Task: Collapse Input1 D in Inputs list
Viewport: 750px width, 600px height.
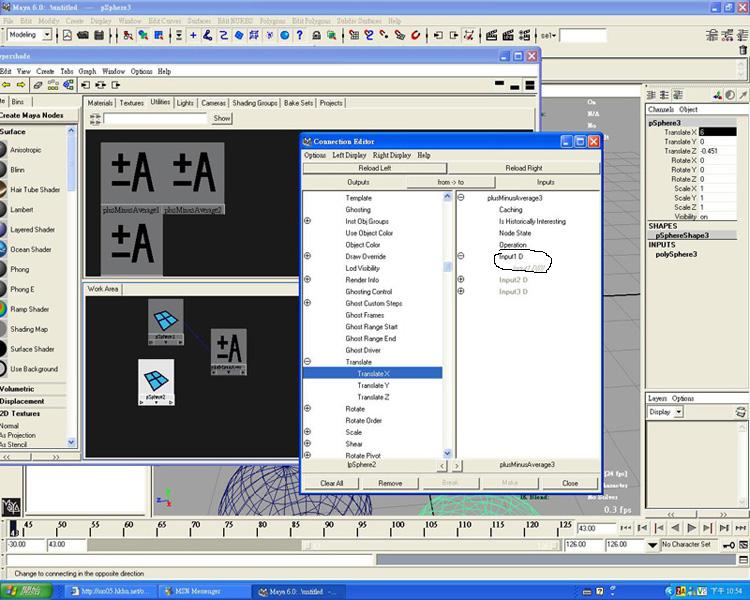Action: (x=461, y=256)
